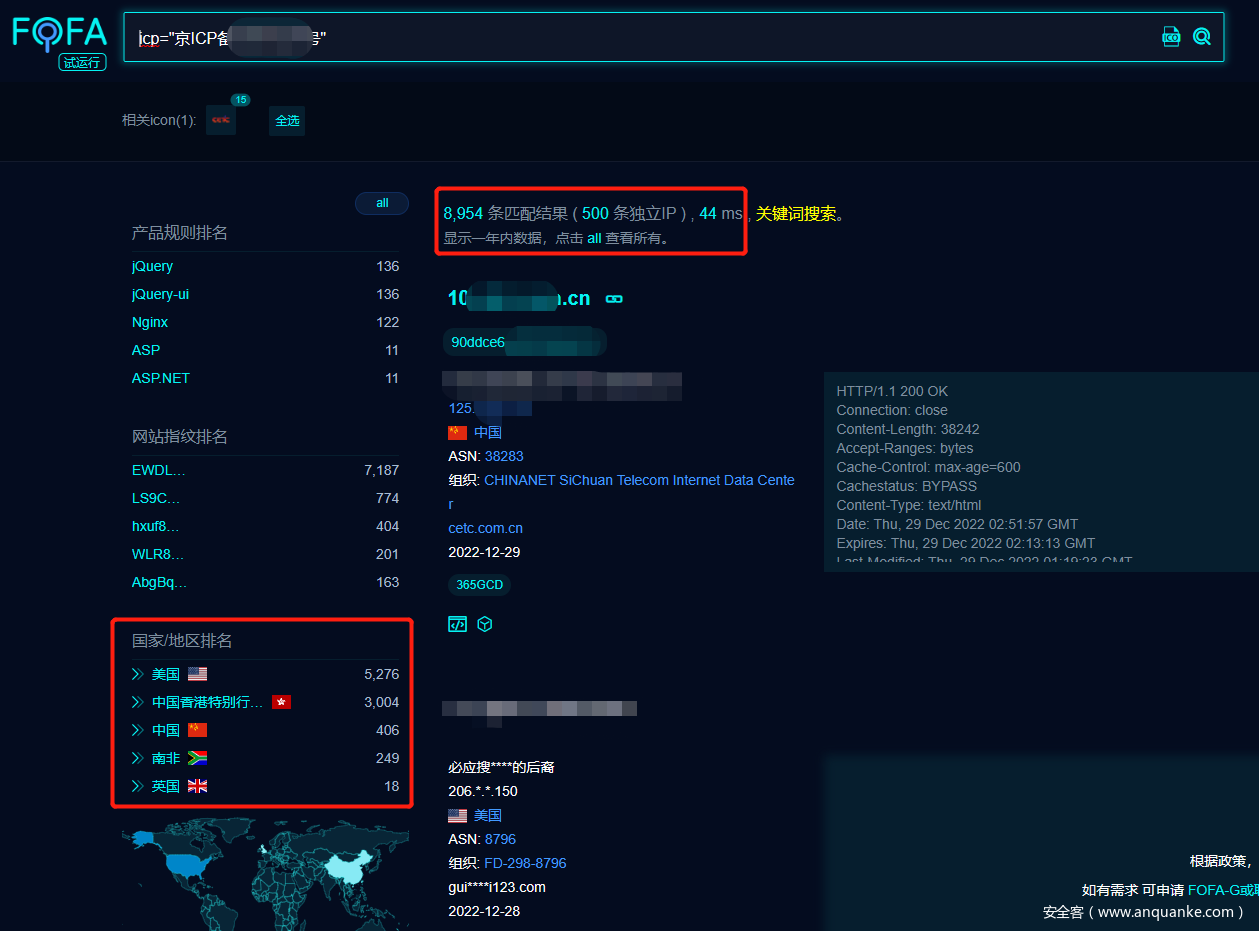Select the related icon thumbnail with badge 15
The width and height of the screenshot is (1259, 931).
point(220,119)
